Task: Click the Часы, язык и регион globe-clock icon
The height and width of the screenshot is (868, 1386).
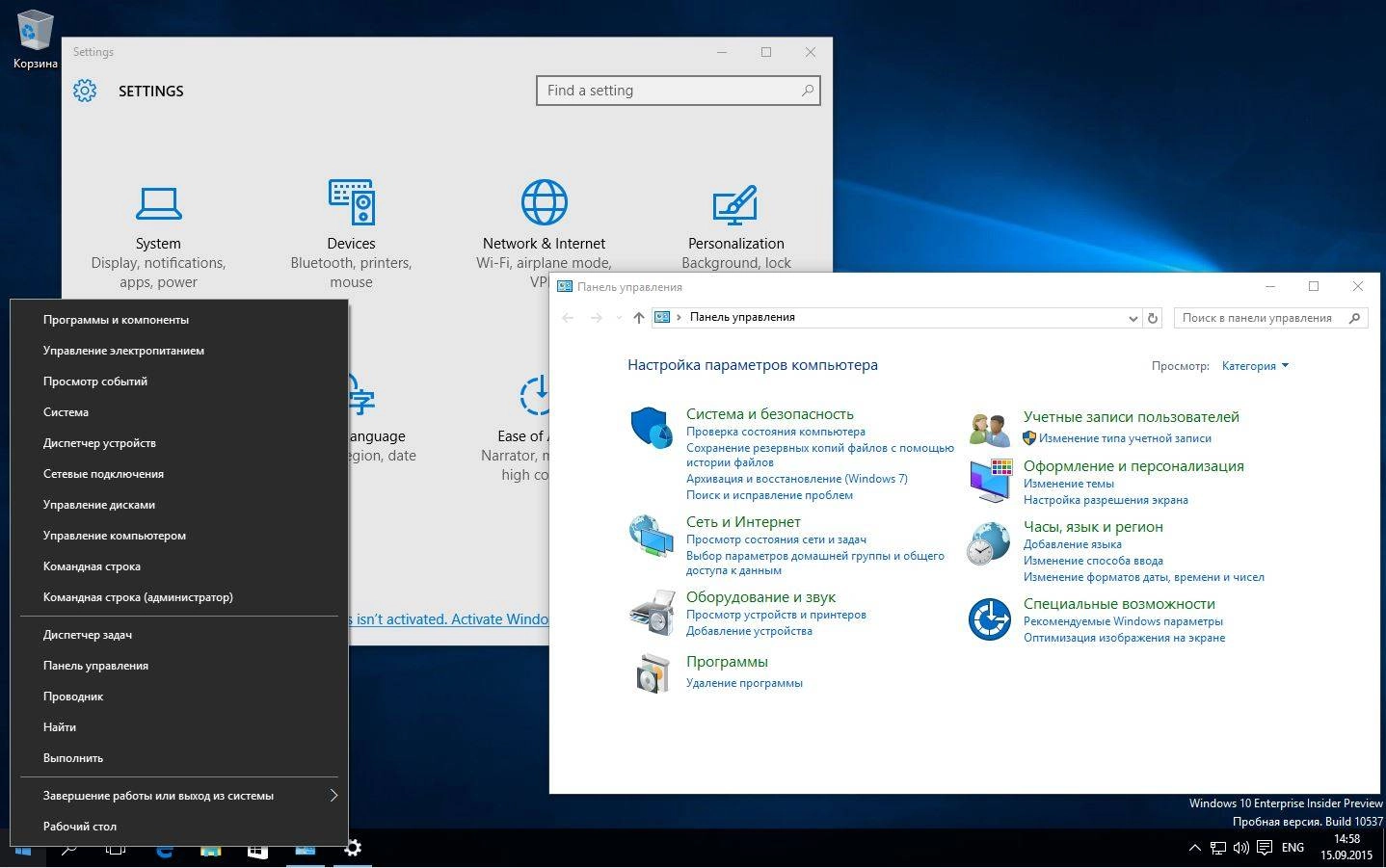Action: 989,543
